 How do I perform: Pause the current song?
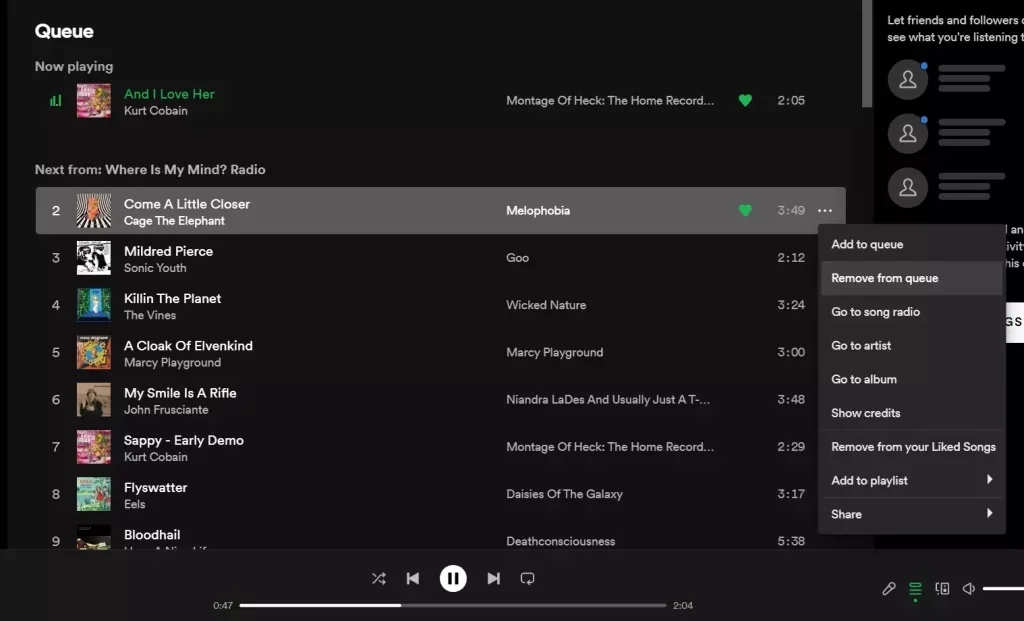[453, 579]
